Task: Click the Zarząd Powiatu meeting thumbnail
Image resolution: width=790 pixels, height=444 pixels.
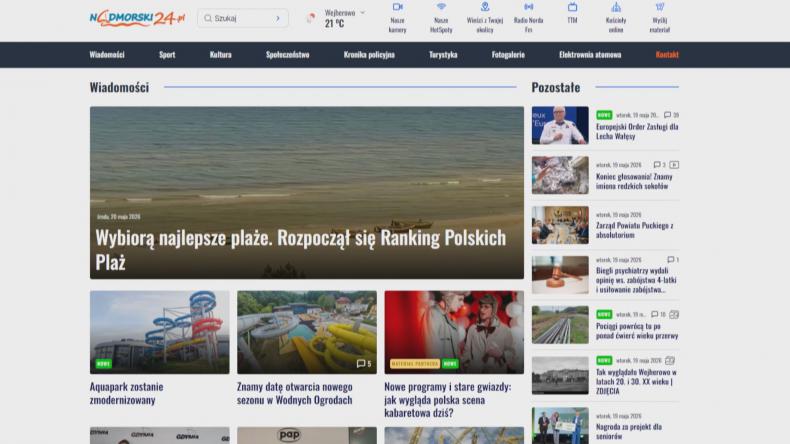Action: 560,225
